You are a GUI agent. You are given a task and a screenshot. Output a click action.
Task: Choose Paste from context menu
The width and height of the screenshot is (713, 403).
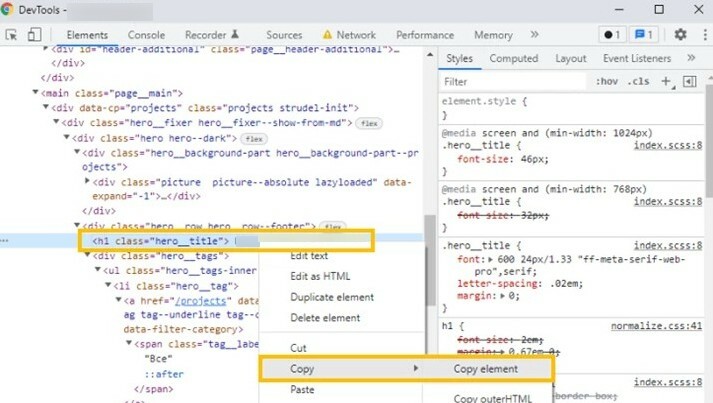click(302, 389)
